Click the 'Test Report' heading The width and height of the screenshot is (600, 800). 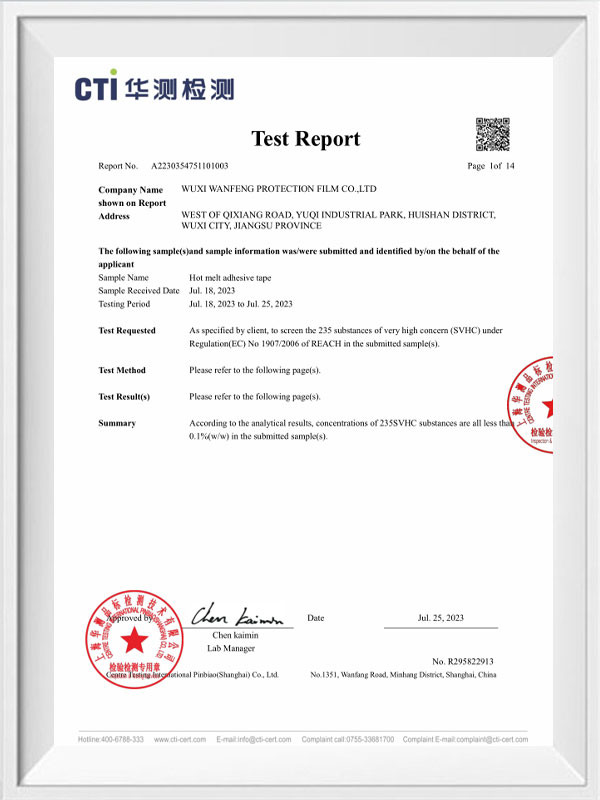tap(306, 139)
